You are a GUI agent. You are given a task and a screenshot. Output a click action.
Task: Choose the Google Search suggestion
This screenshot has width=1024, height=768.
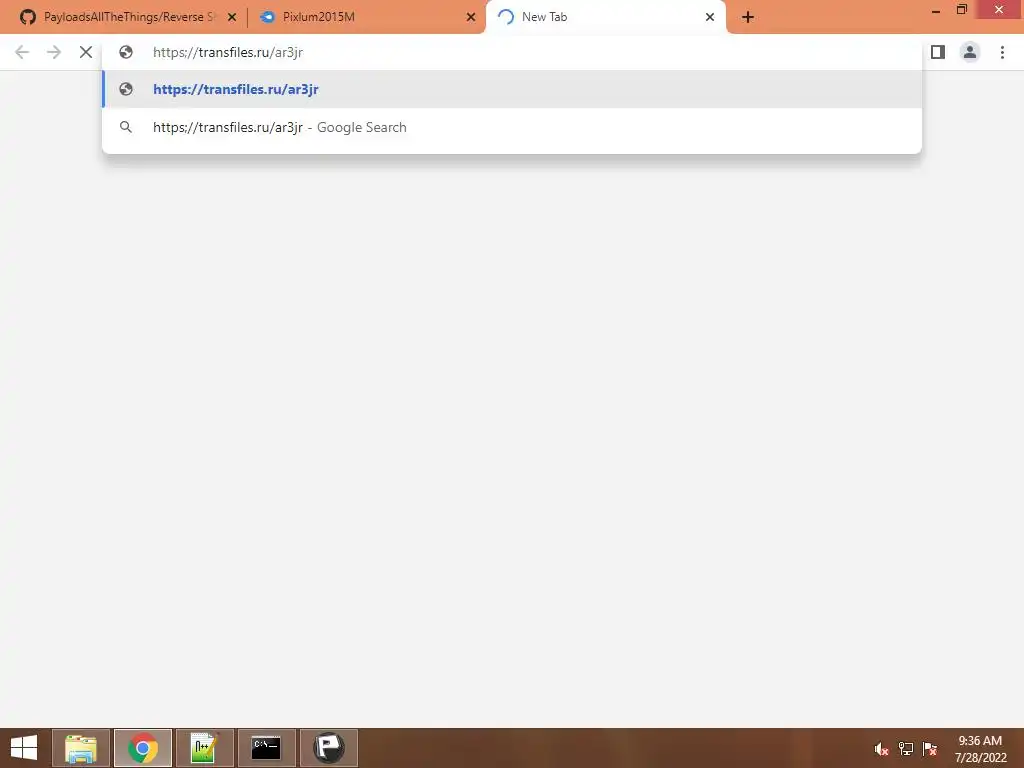point(512,127)
